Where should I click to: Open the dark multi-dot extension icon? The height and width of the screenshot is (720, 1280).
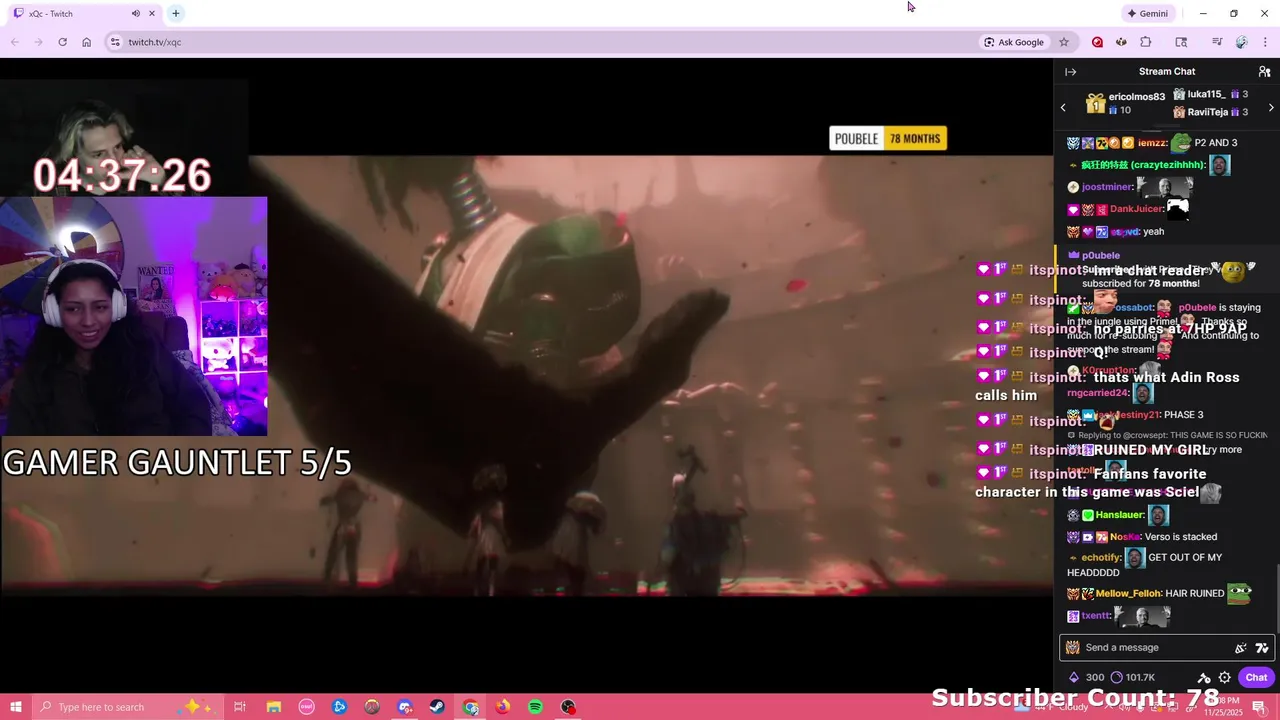(x=1121, y=42)
